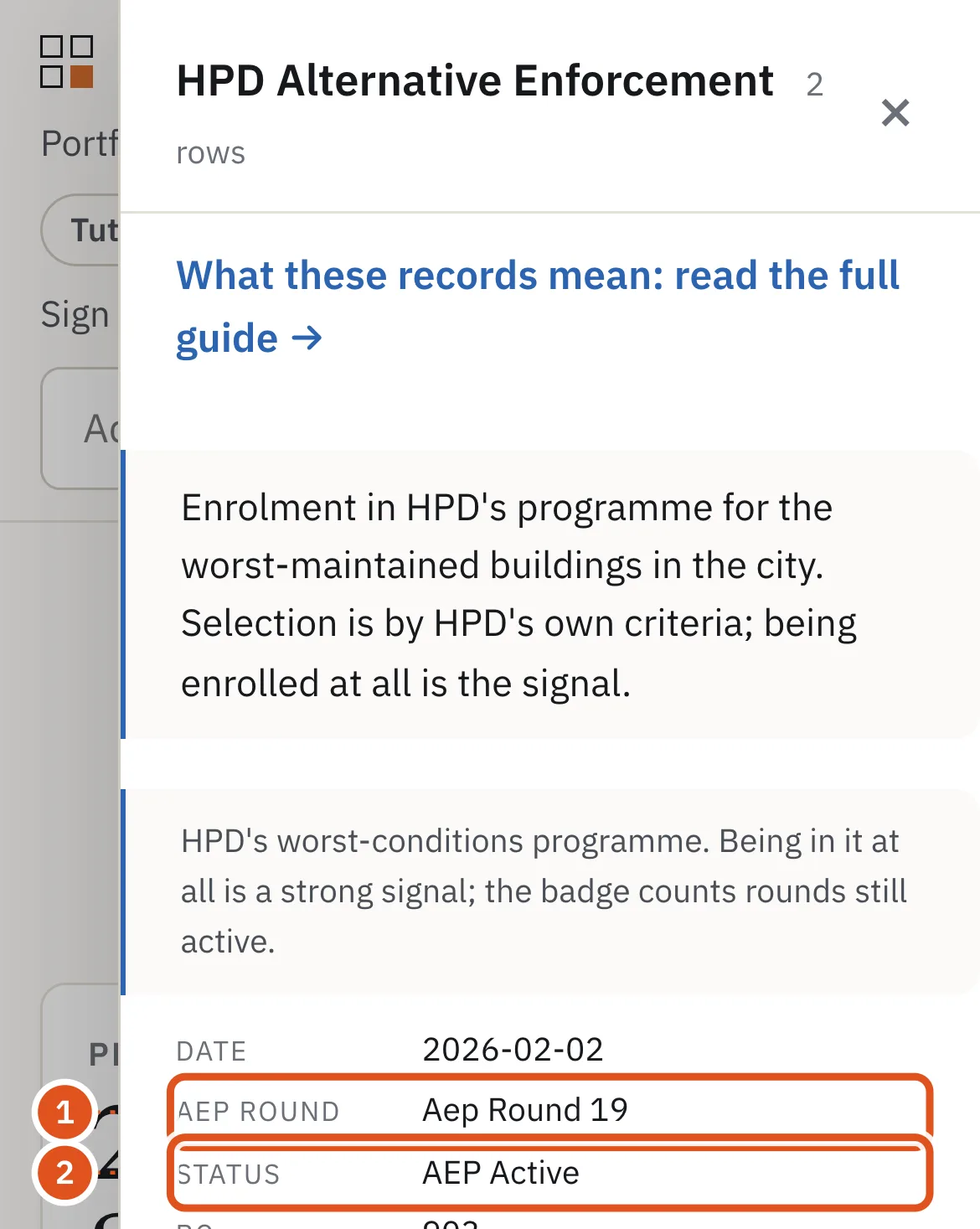The image size is (980, 1229).
Task: Click the AEP ROUND field label
Action: point(258,1112)
